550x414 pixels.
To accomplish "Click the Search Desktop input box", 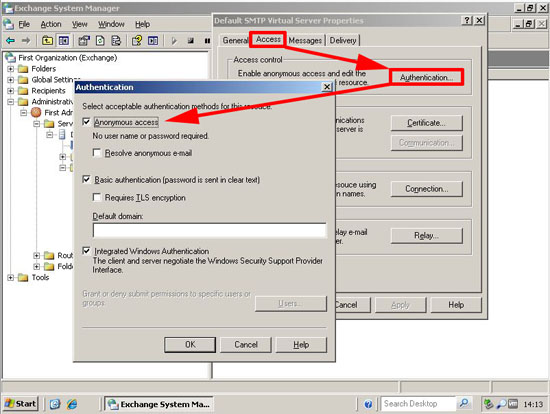I will 418,404.
